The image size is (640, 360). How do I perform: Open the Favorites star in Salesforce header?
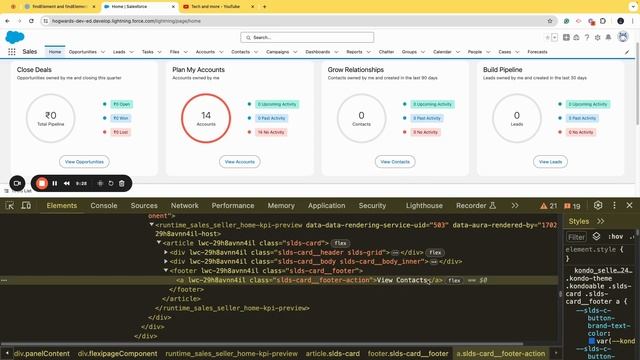coord(547,38)
